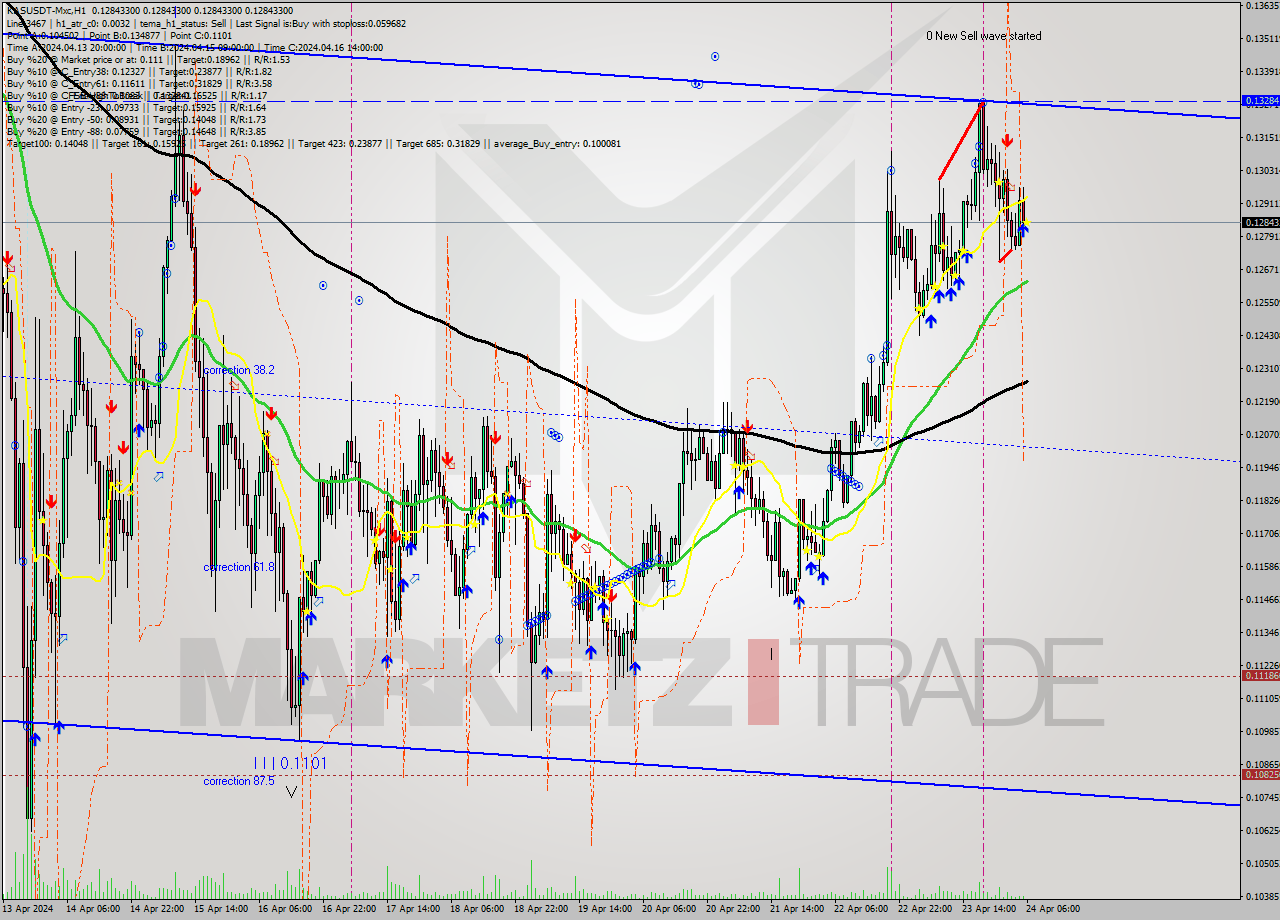The height and width of the screenshot is (920, 1280).
Task: Click the KASUSDT-Mxc,H1 symbol title line
Action: pos(149,11)
